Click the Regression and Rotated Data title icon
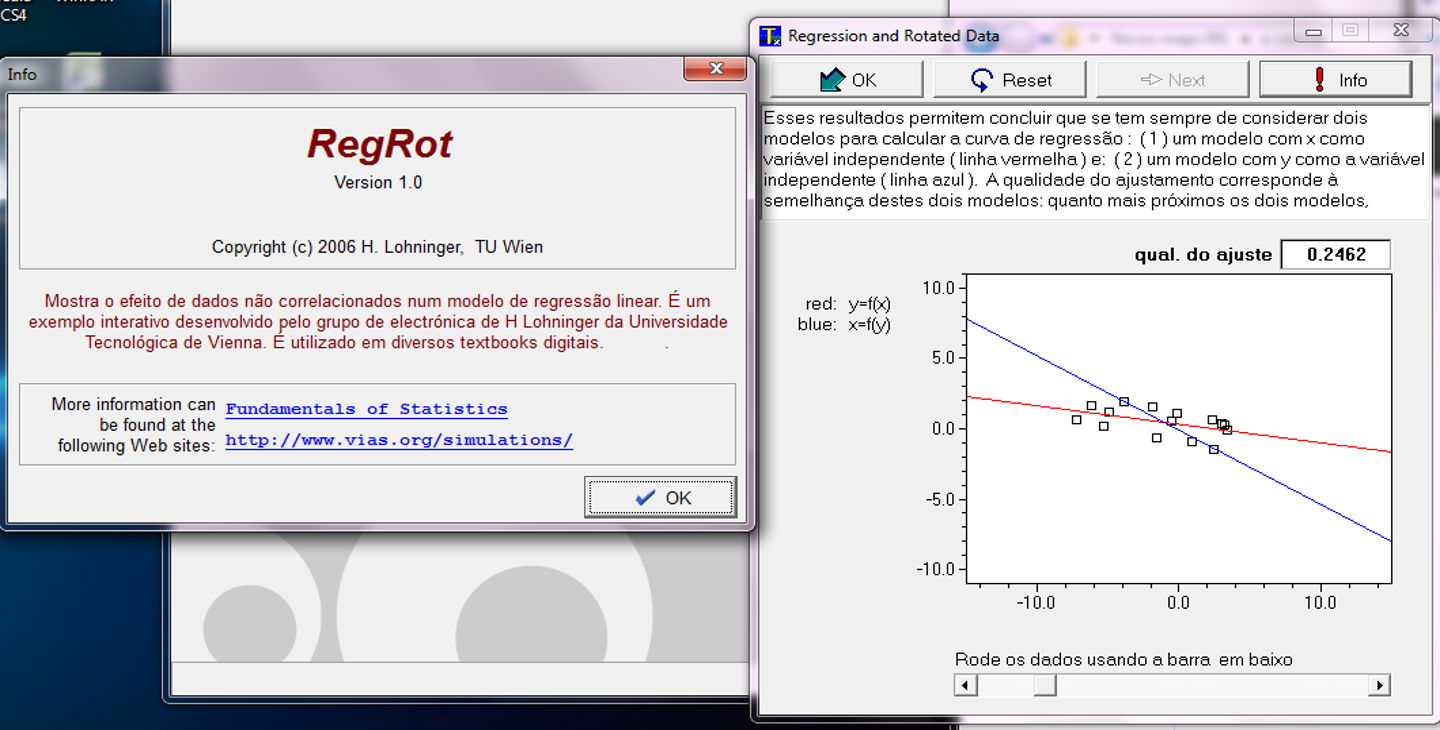This screenshot has width=1440, height=730. (770, 36)
